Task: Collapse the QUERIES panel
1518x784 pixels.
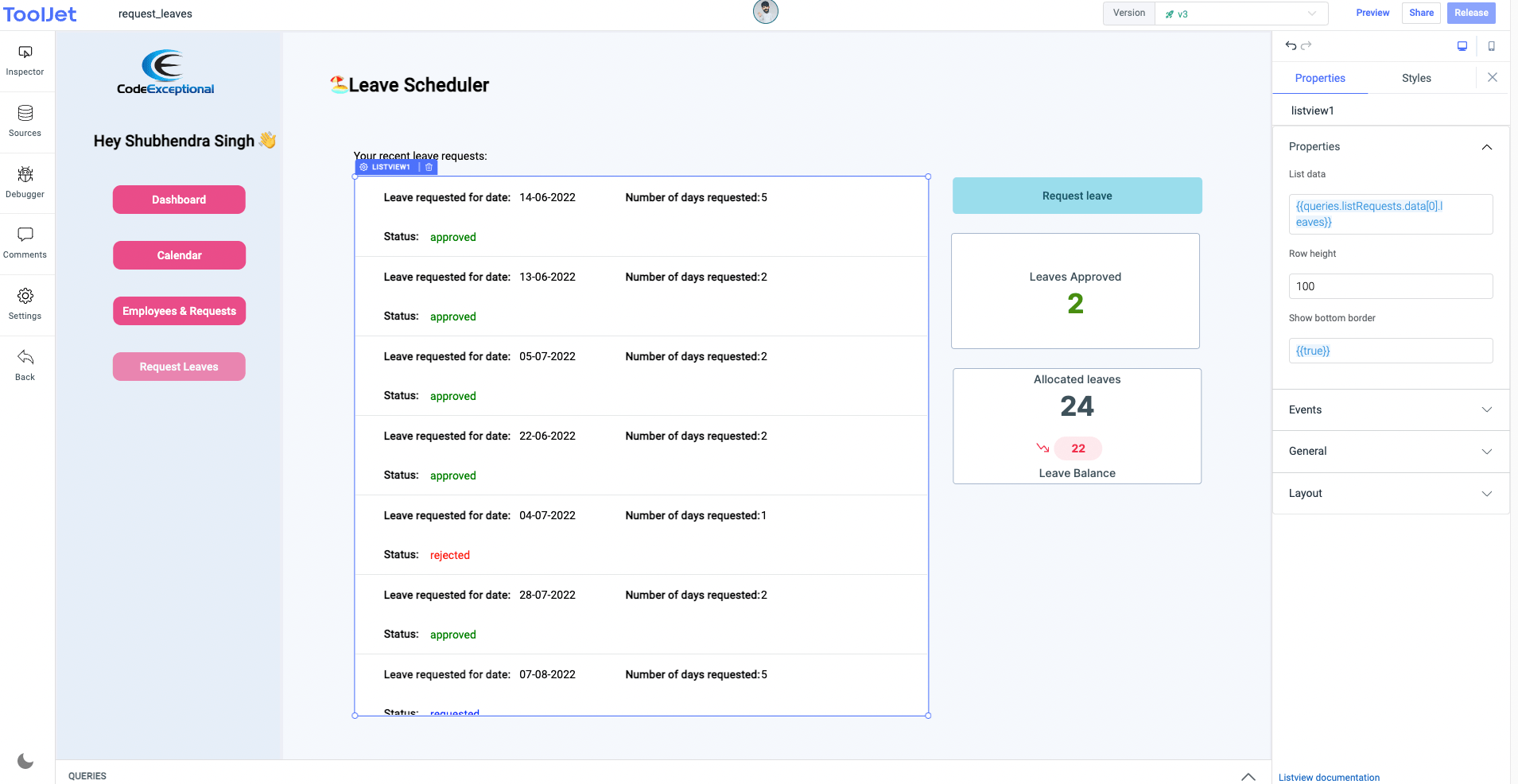Action: point(1248,775)
